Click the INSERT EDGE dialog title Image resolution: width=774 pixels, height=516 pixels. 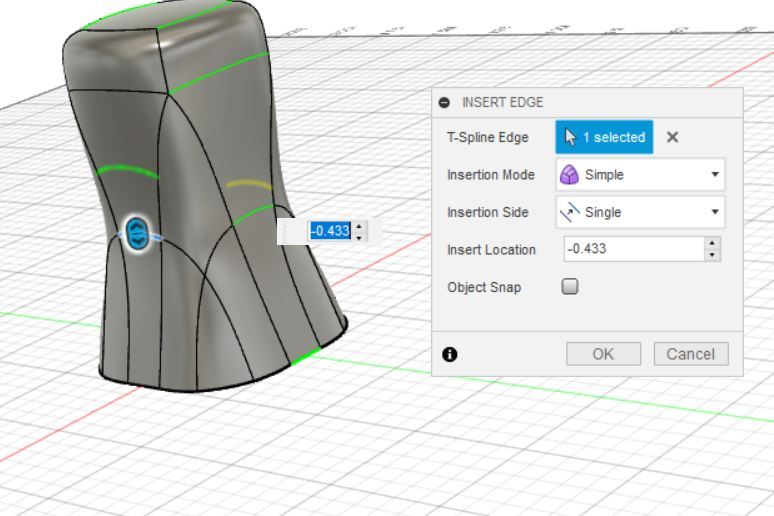click(503, 103)
